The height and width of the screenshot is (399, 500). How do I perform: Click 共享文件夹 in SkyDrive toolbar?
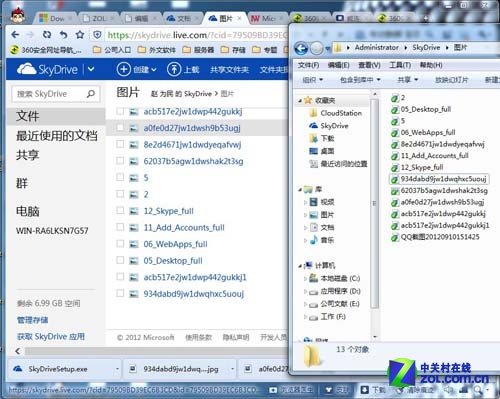[229, 70]
